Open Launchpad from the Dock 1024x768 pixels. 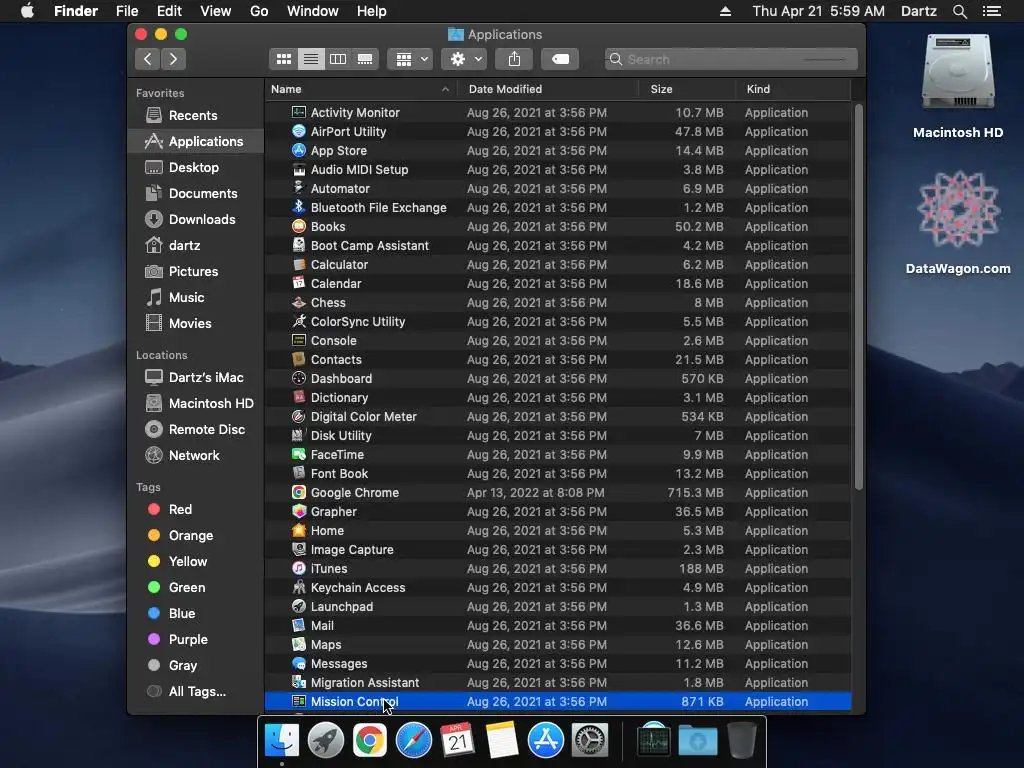pyautogui.click(x=326, y=741)
